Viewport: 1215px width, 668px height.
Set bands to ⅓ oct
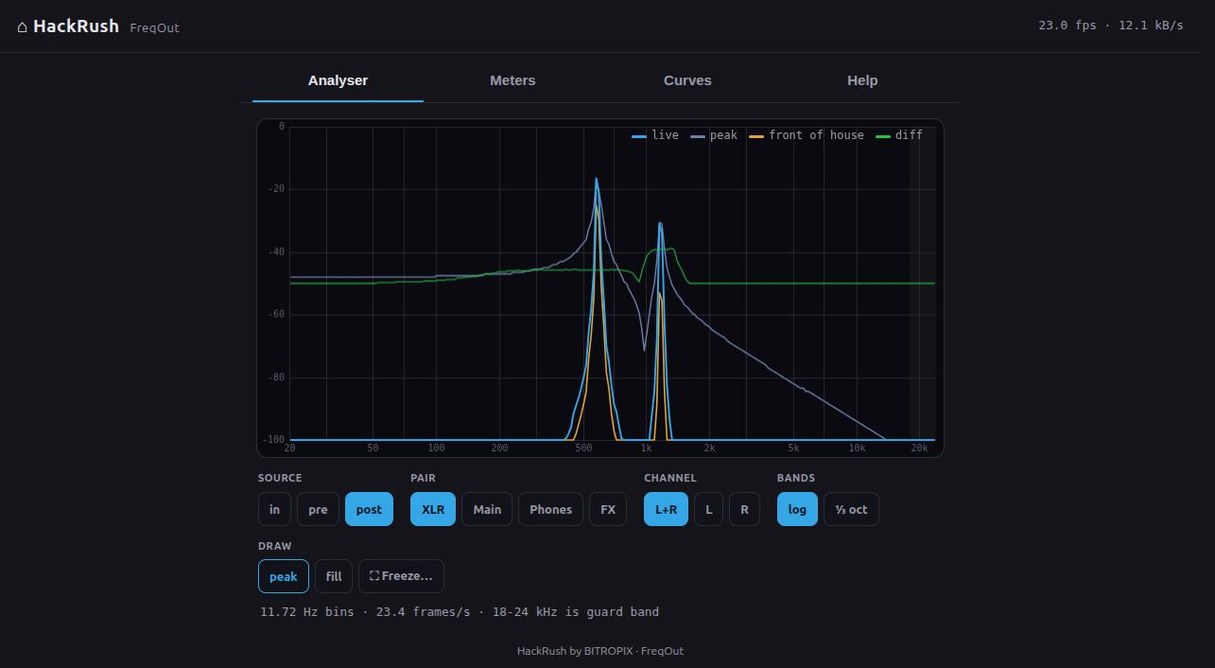[x=851, y=509]
